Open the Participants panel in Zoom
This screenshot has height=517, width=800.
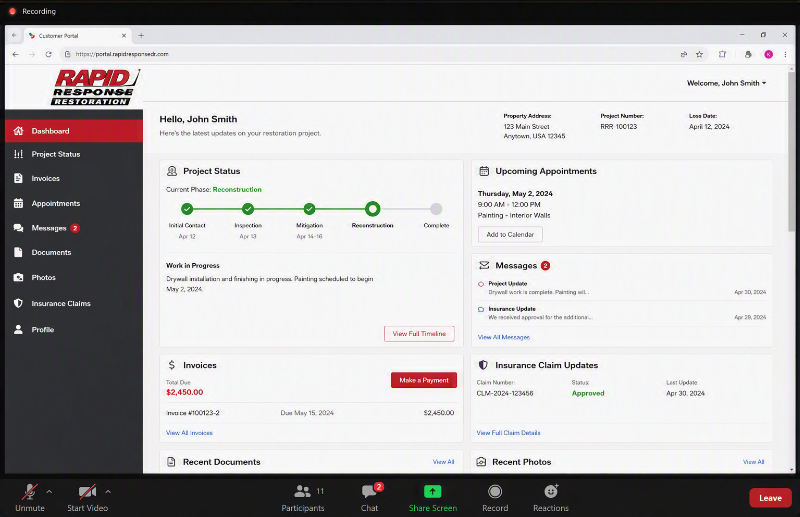pyautogui.click(x=303, y=498)
